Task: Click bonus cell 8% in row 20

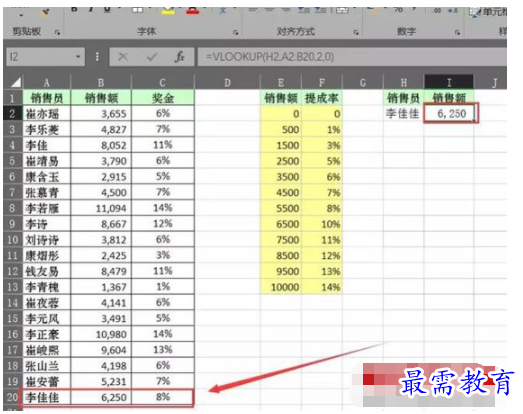Action: 163,397
